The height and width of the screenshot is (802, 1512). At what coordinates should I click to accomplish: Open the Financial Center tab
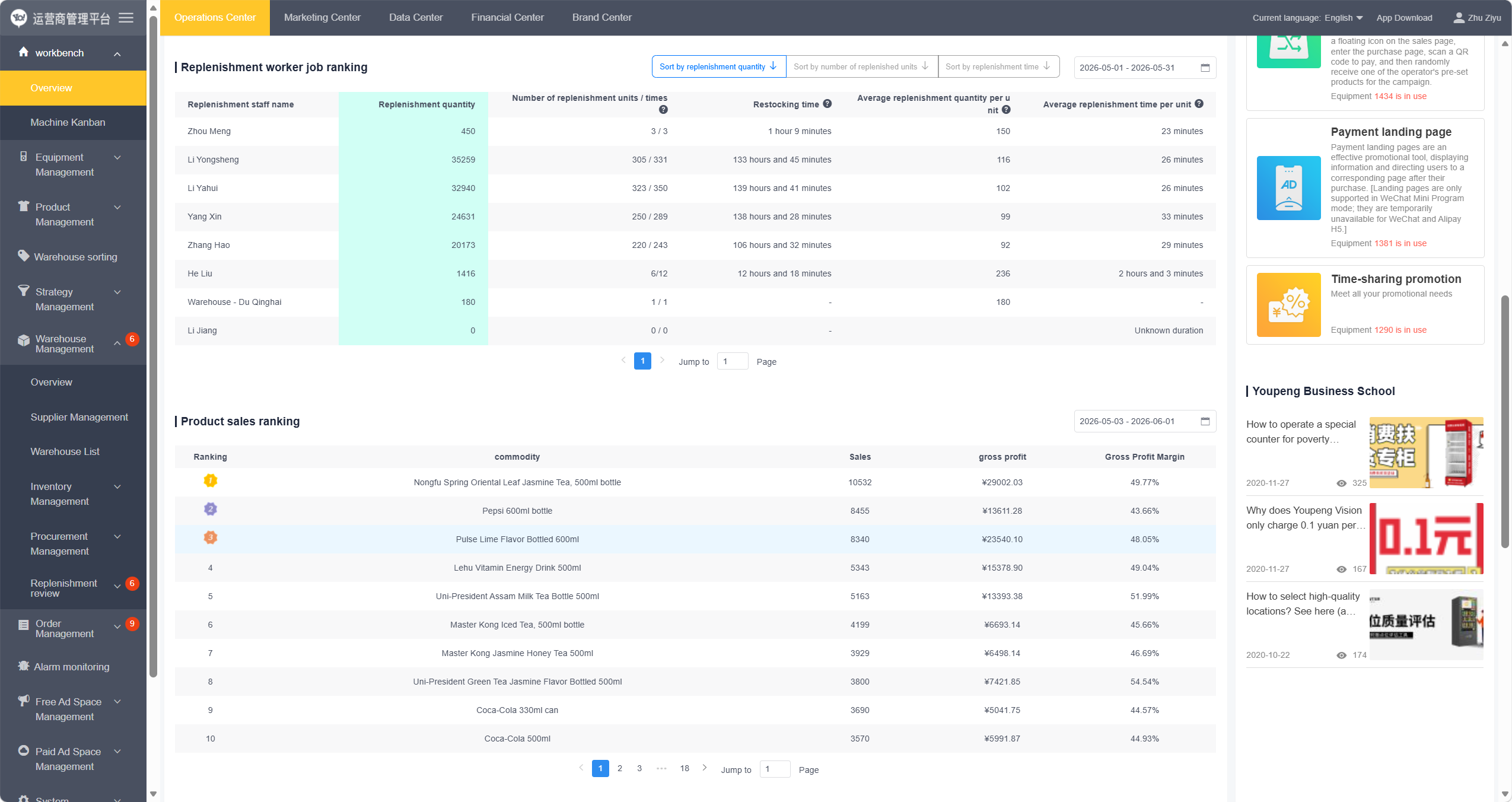point(507,18)
